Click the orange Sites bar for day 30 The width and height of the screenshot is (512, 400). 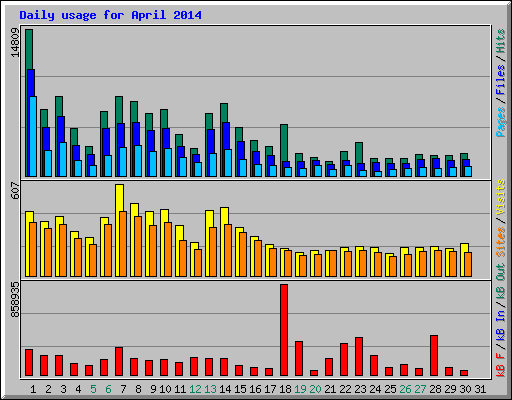point(468,264)
